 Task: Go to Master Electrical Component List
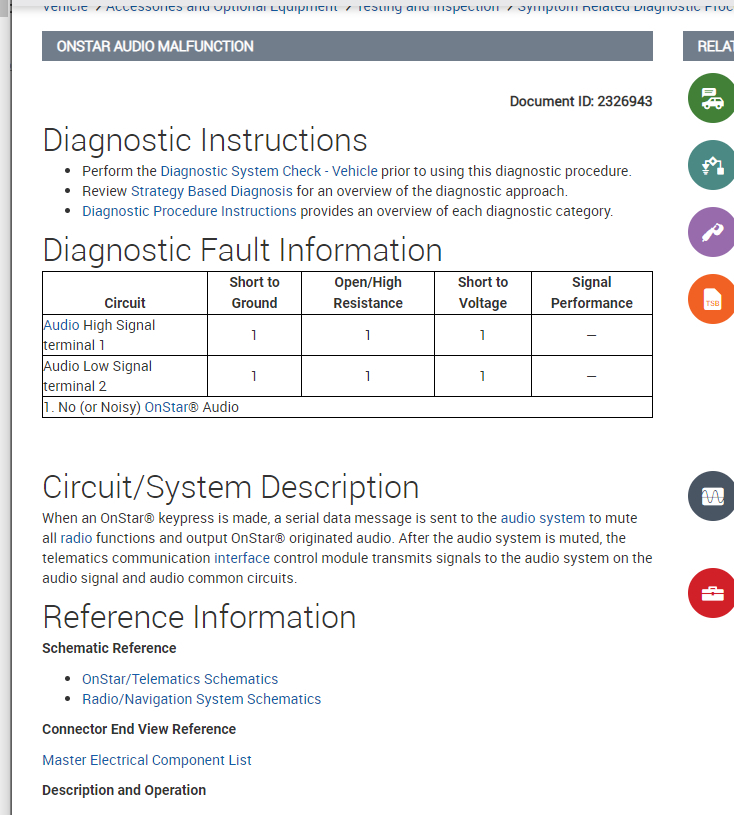147,760
